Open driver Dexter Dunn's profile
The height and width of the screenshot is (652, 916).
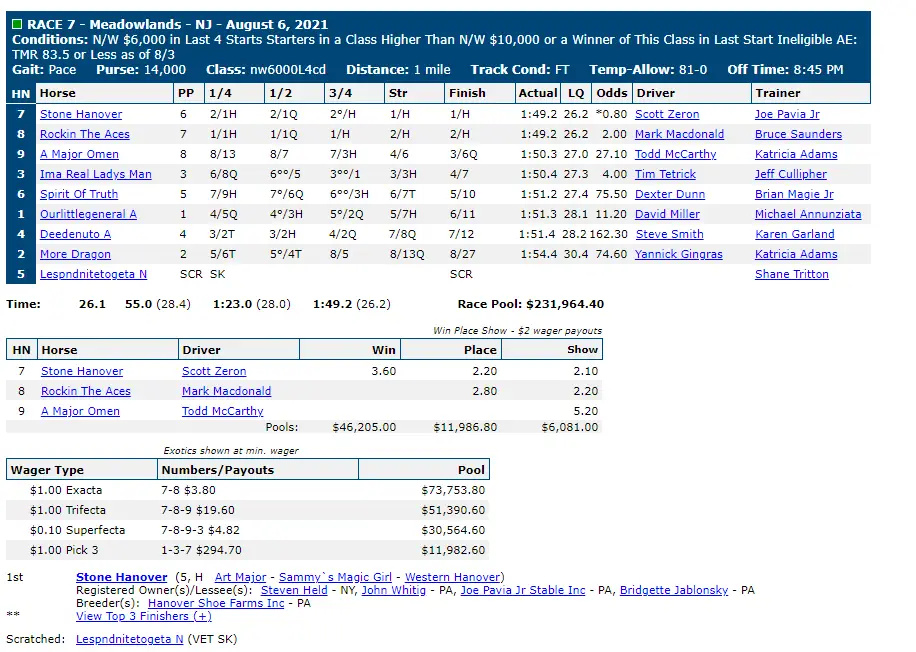pos(670,194)
